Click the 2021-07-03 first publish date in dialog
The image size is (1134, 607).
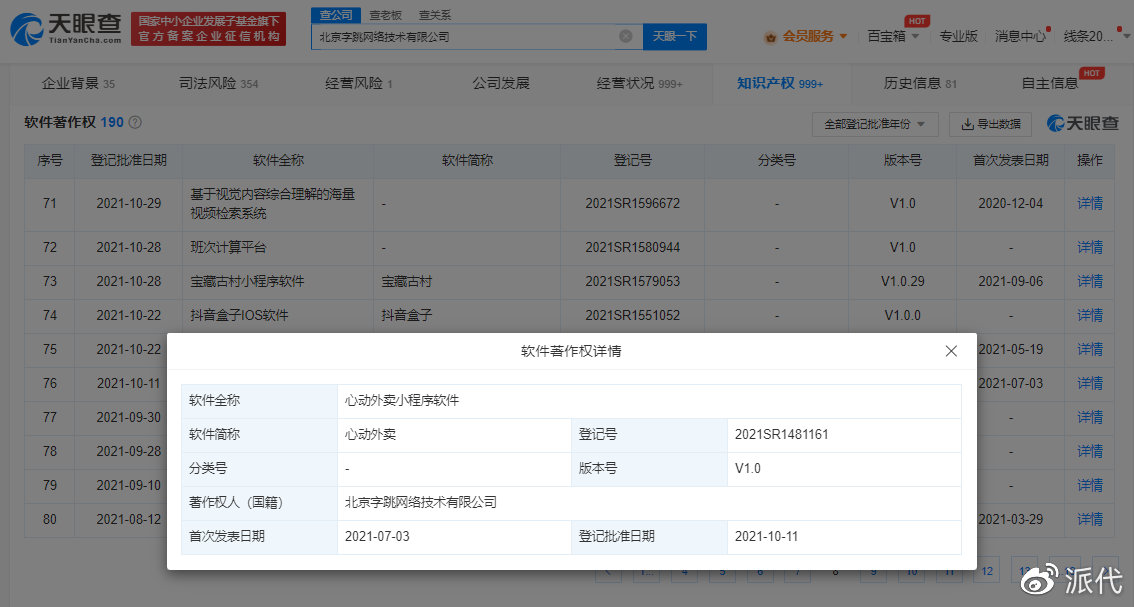(x=377, y=537)
